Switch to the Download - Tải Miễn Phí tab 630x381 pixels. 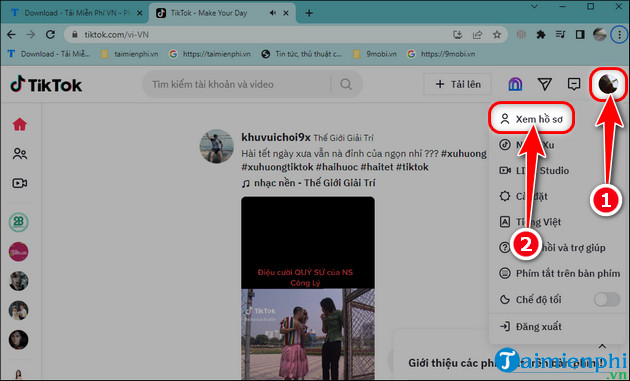pos(76,13)
